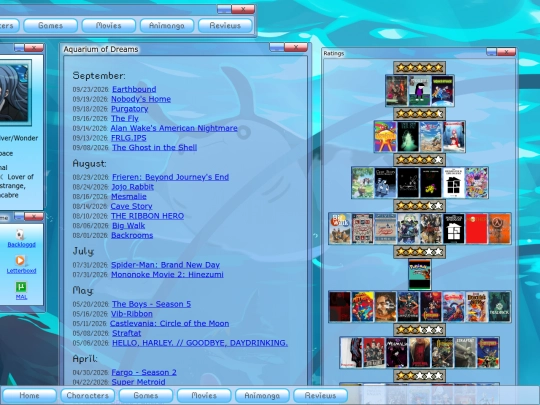Image resolution: width=540 pixels, height=405 pixels.
Task: Select the grey Straftat poster
Action: tap(465, 353)
